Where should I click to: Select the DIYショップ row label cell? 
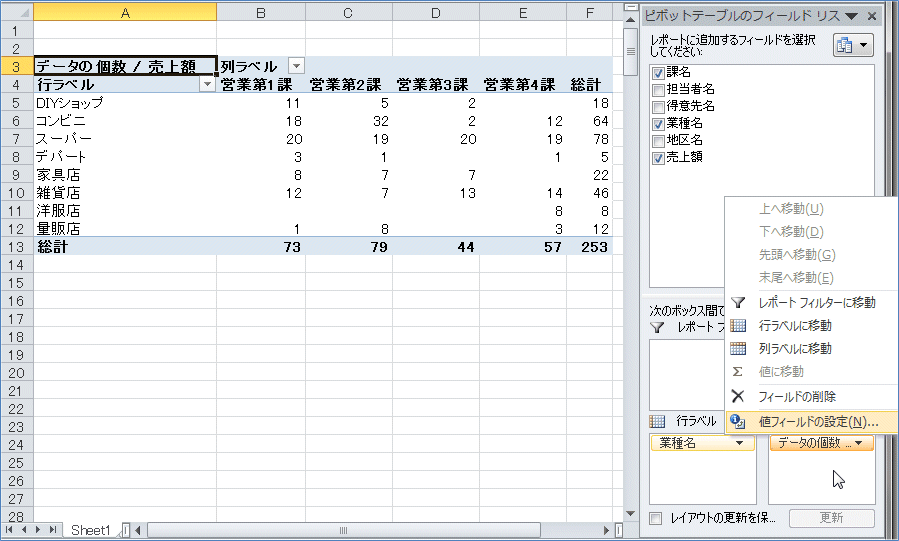pyautogui.click(x=125, y=103)
